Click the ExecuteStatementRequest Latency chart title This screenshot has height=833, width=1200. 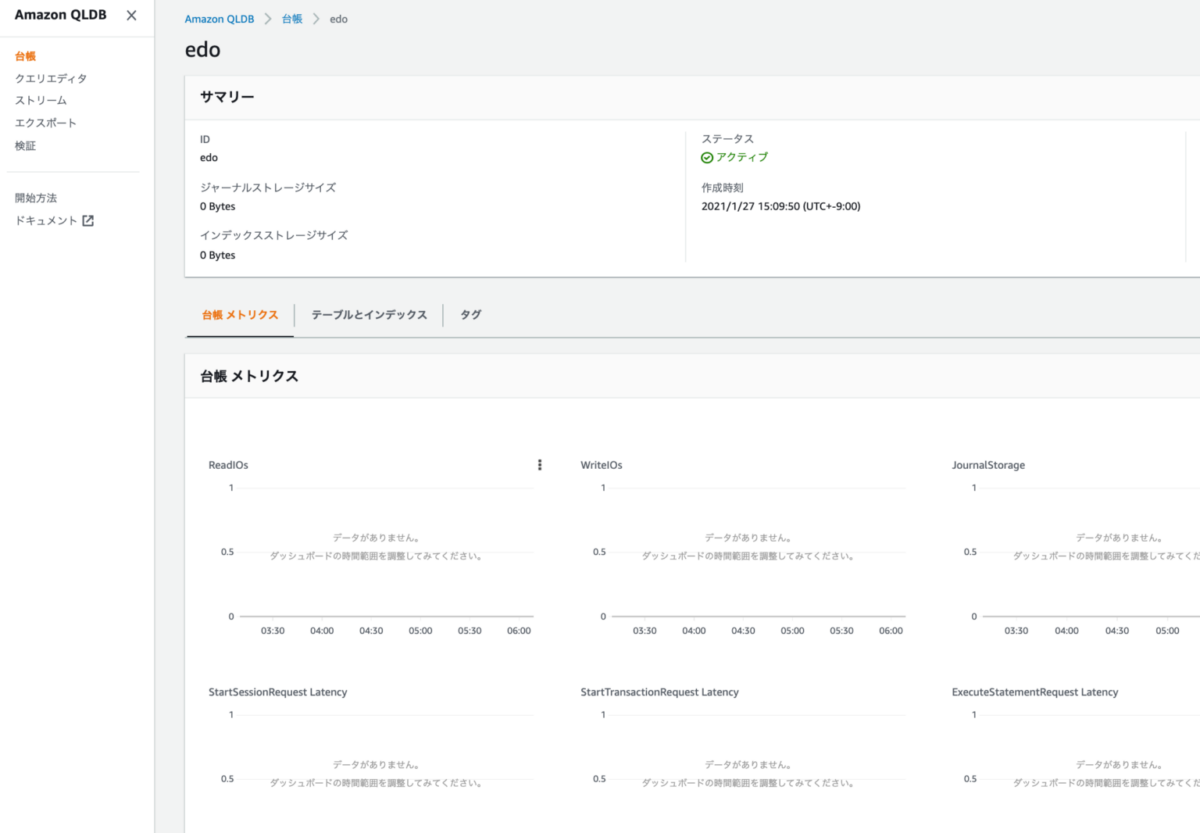1035,692
